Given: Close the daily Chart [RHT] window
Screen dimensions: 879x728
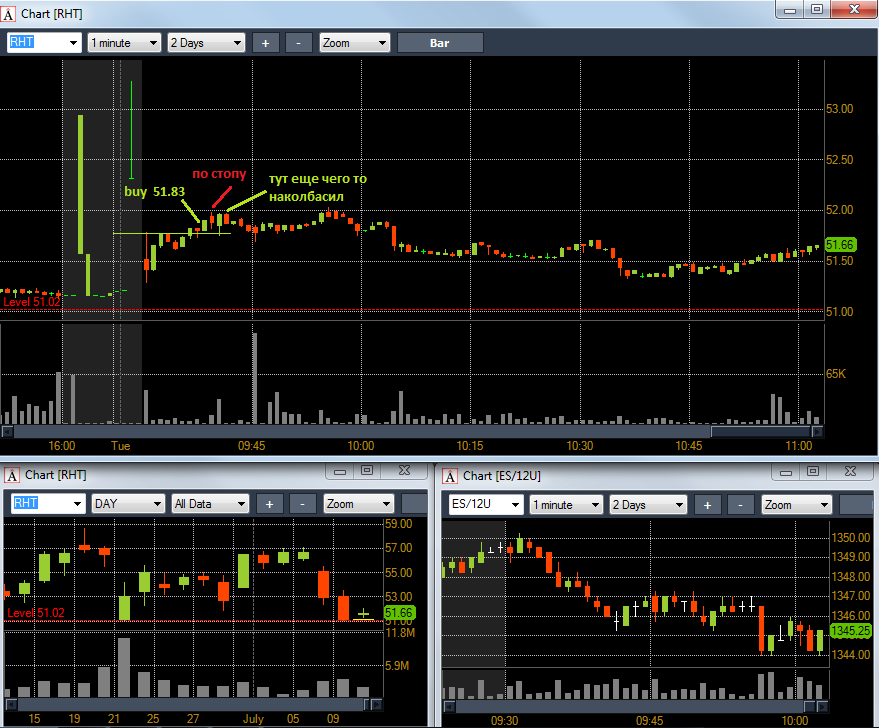Looking at the screenshot, I should (x=404, y=471).
